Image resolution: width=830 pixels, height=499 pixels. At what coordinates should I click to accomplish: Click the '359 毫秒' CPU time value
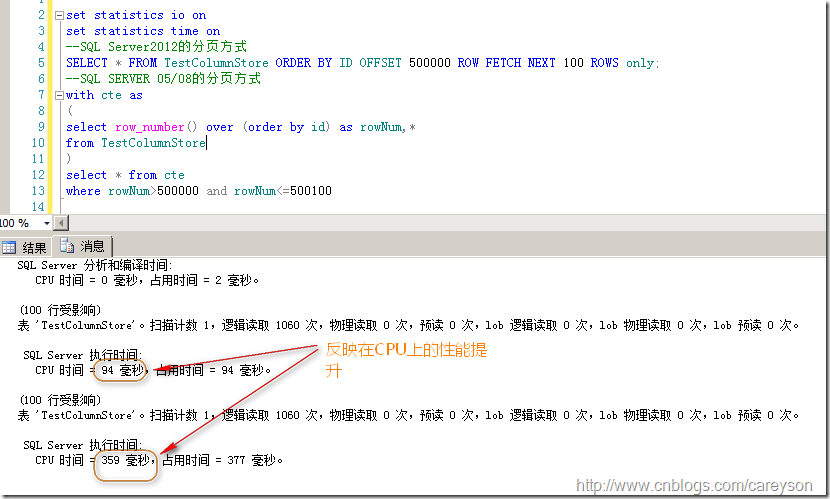pyautogui.click(x=125, y=460)
